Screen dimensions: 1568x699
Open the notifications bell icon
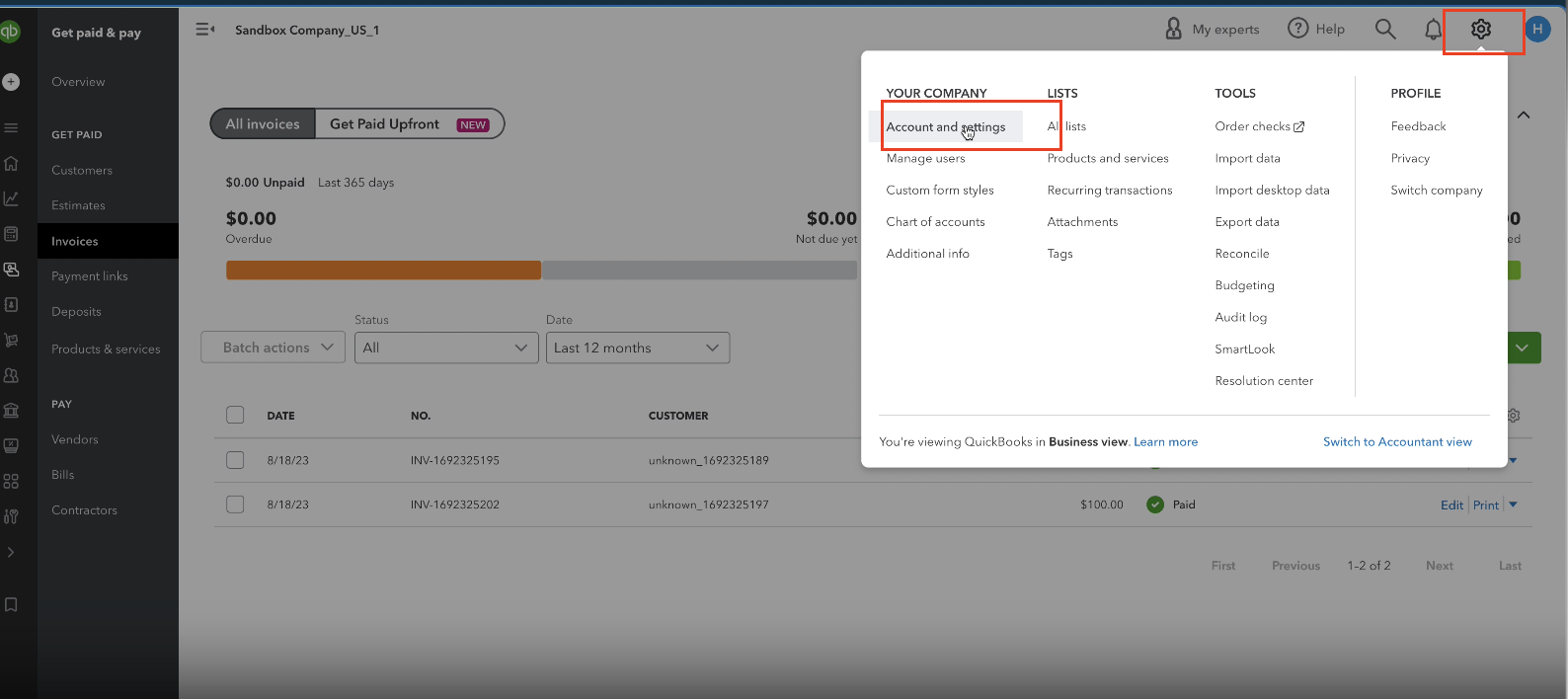1433,30
